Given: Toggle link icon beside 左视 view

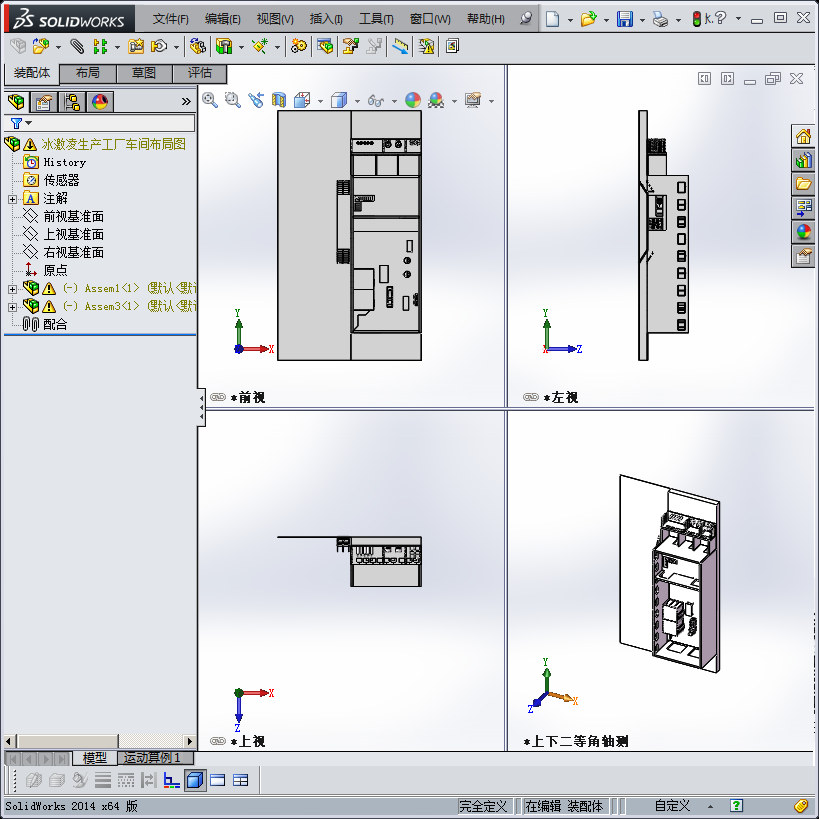Looking at the screenshot, I should click(x=531, y=397).
